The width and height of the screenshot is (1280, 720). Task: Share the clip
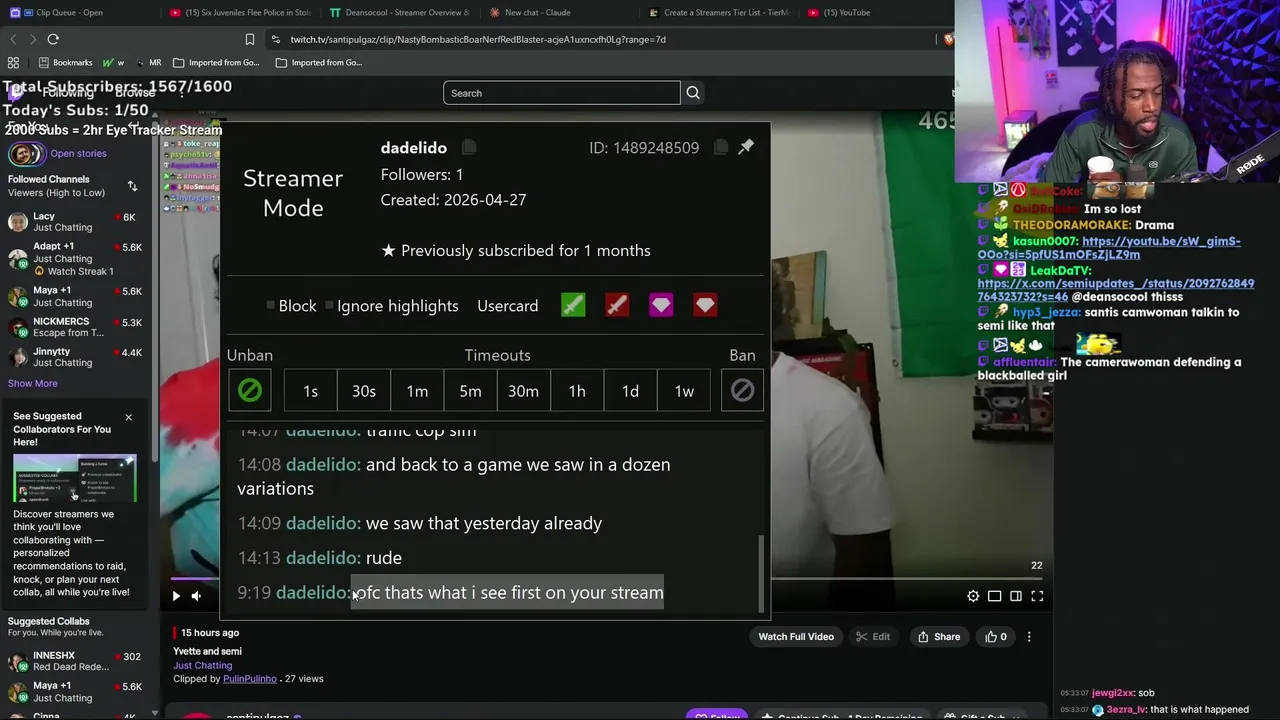pyautogui.click(x=939, y=637)
